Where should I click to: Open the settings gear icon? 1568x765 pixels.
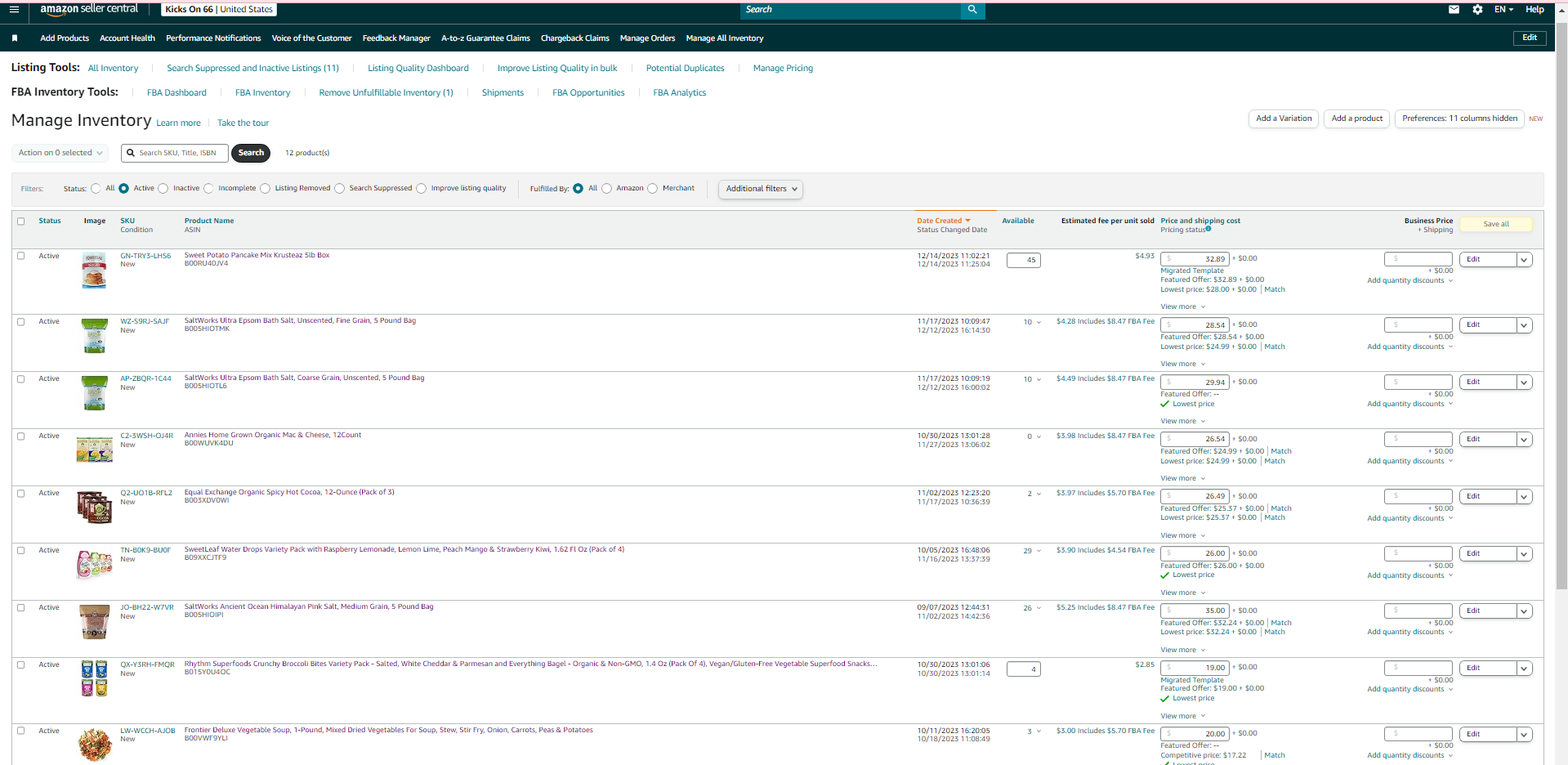click(x=1477, y=10)
